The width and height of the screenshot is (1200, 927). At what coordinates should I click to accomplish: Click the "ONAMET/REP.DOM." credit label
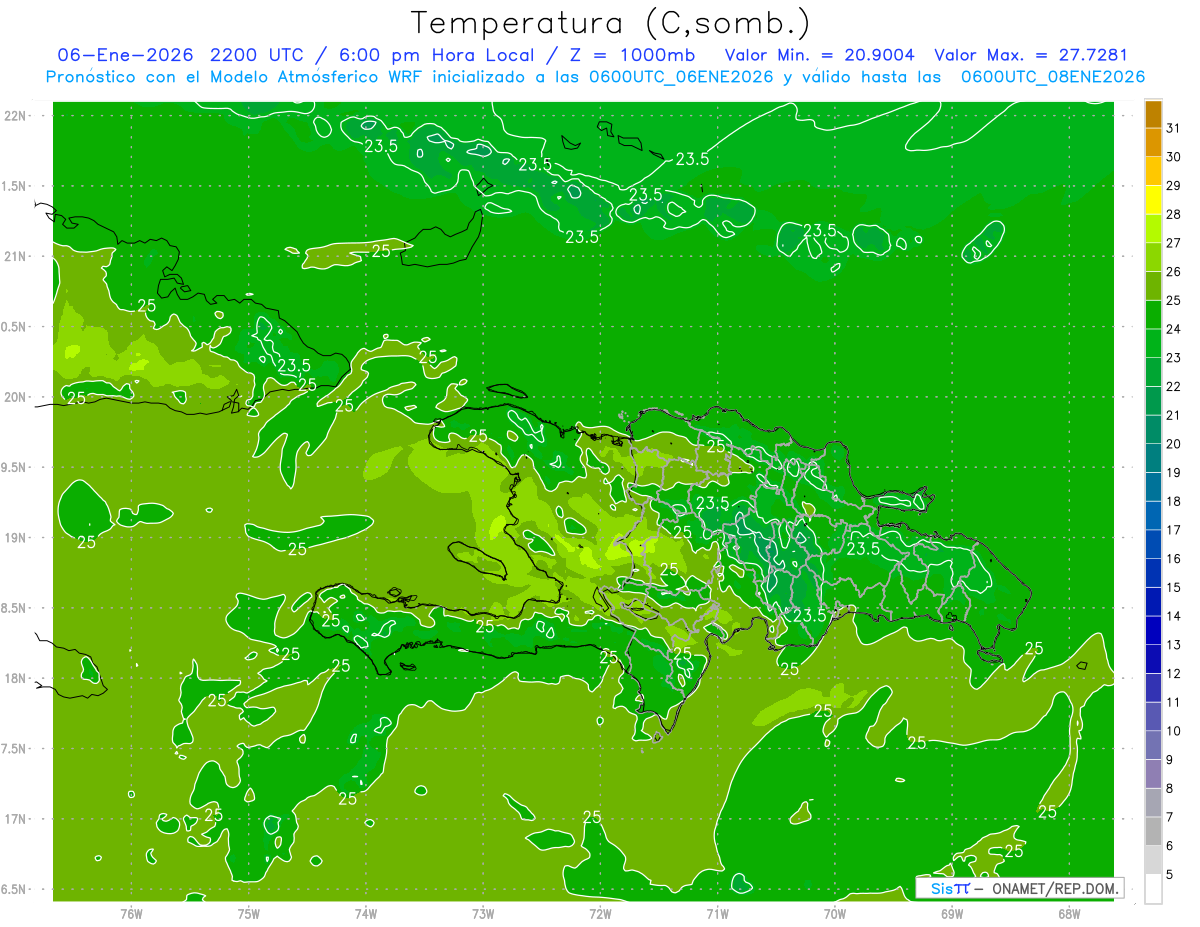click(1055, 888)
